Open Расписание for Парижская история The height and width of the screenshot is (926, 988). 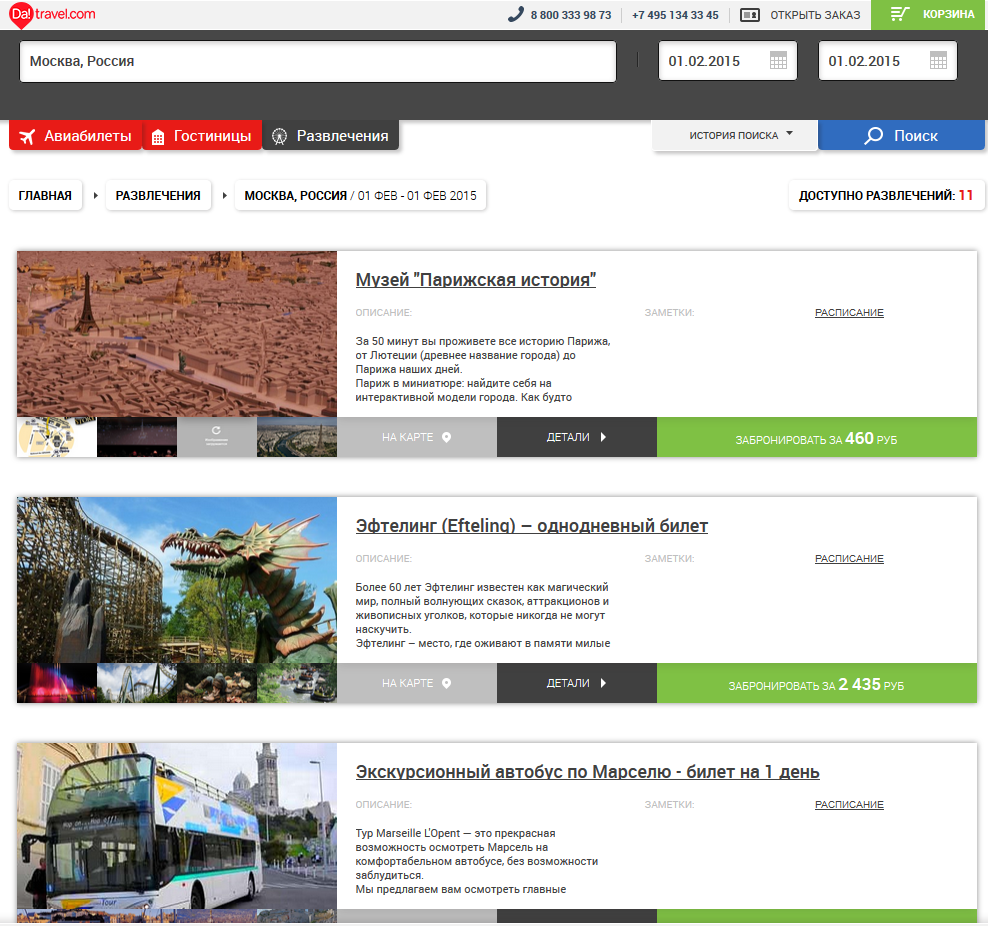pyautogui.click(x=849, y=313)
